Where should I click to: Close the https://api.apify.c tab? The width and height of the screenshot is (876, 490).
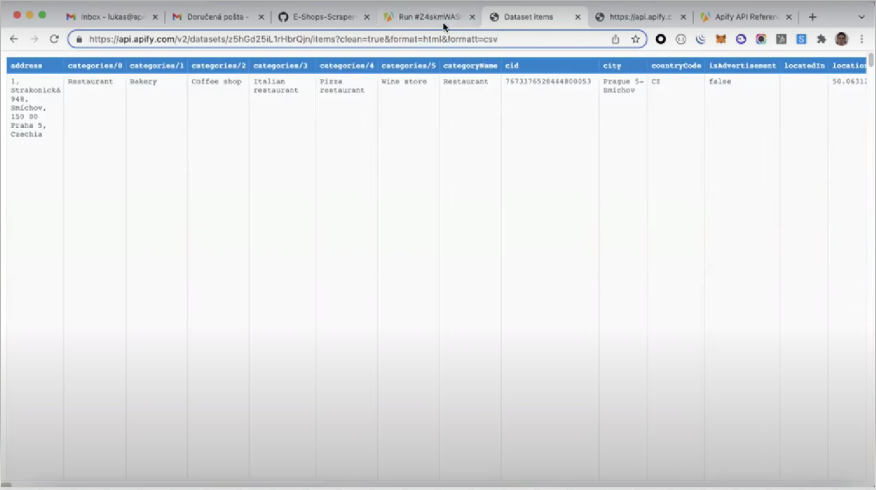[x=683, y=17]
